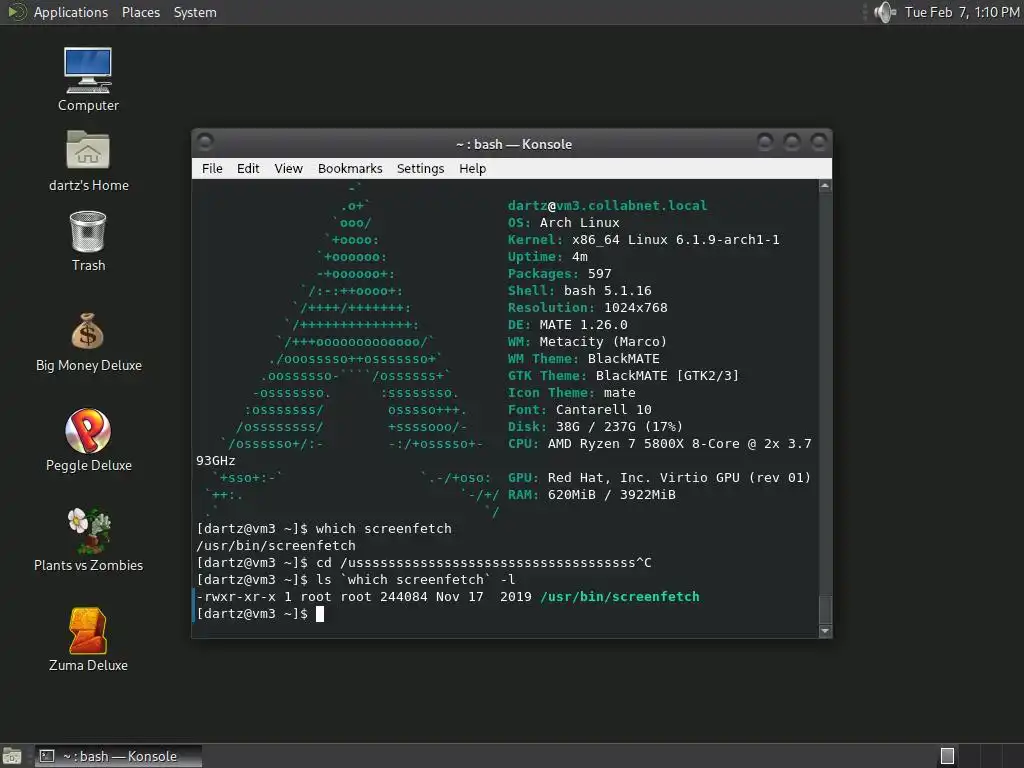Image resolution: width=1024 pixels, height=768 pixels.
Task: Click the 'Icon Theme: mate' text
Action: tap(571, 392)
